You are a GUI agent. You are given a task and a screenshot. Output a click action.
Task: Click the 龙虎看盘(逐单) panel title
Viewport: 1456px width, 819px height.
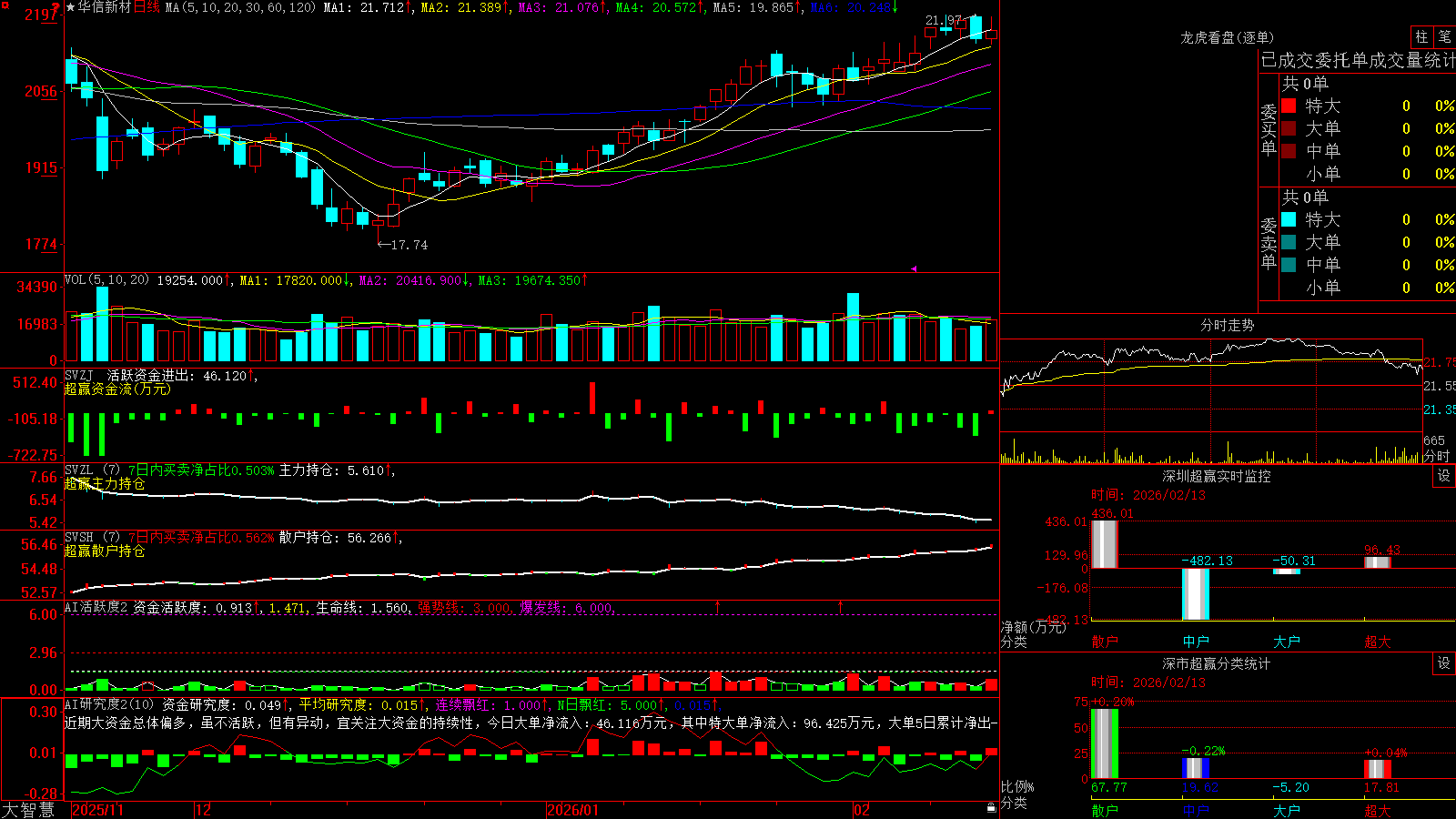coord(1227,37)
